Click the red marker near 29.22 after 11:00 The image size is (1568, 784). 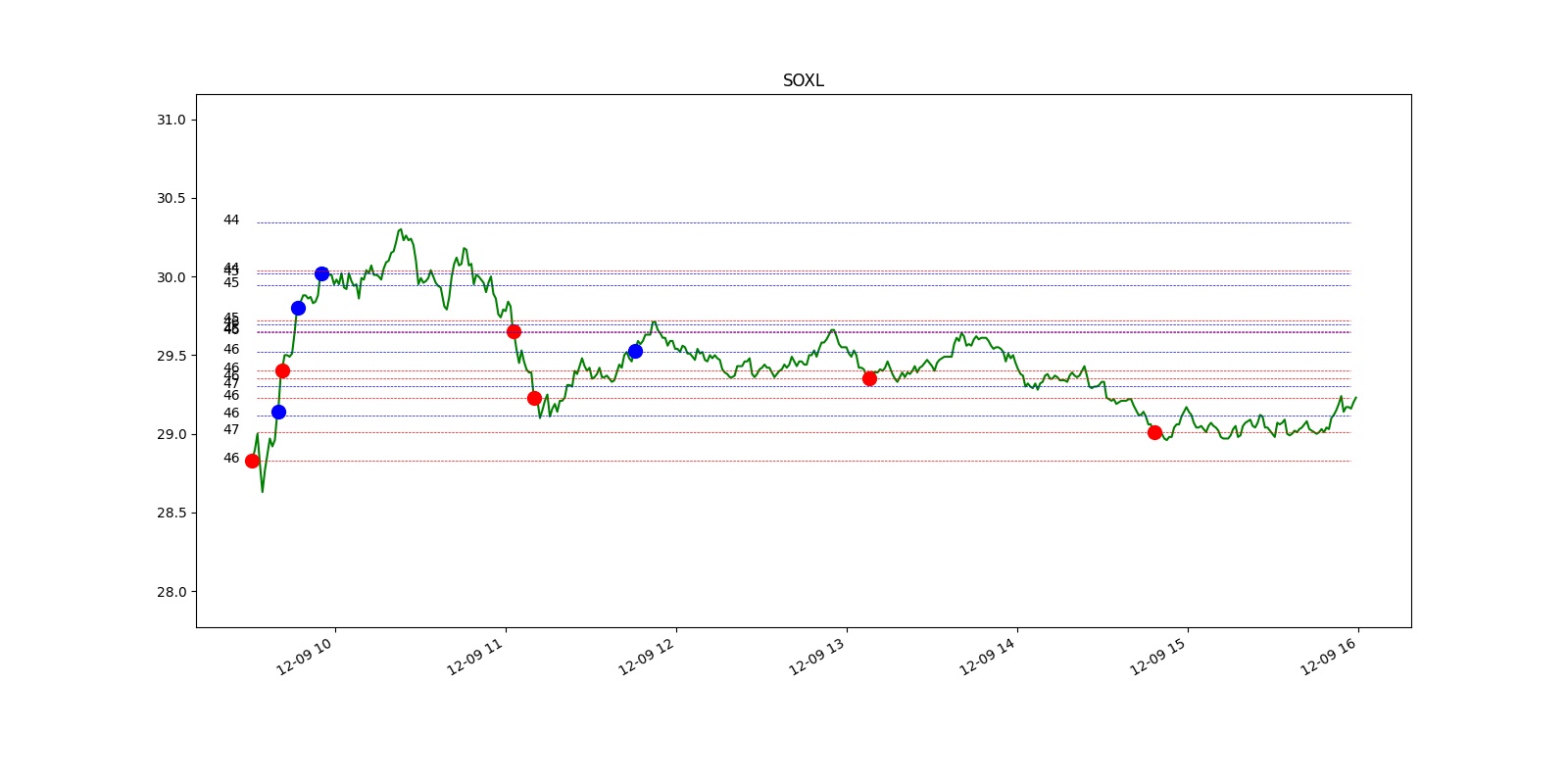(x=534, y=398)
